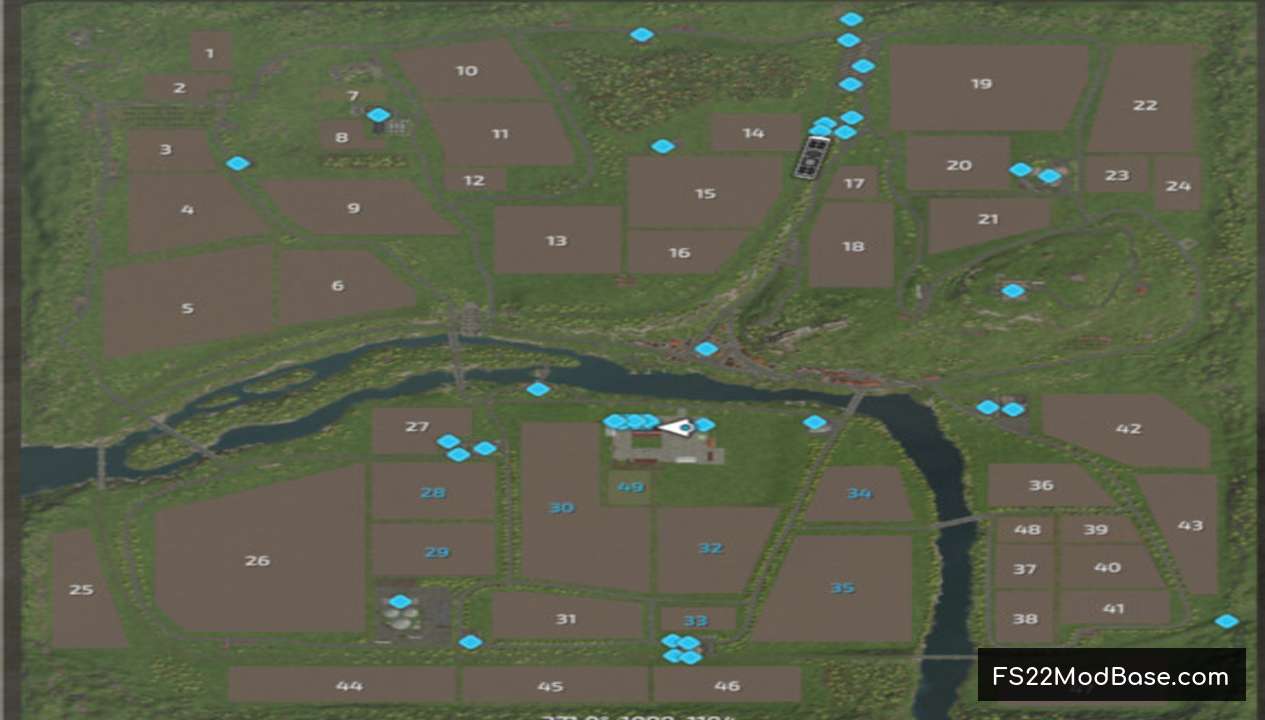Select field 19 label
The image size is (1265, 720).
tap(981, 83)
